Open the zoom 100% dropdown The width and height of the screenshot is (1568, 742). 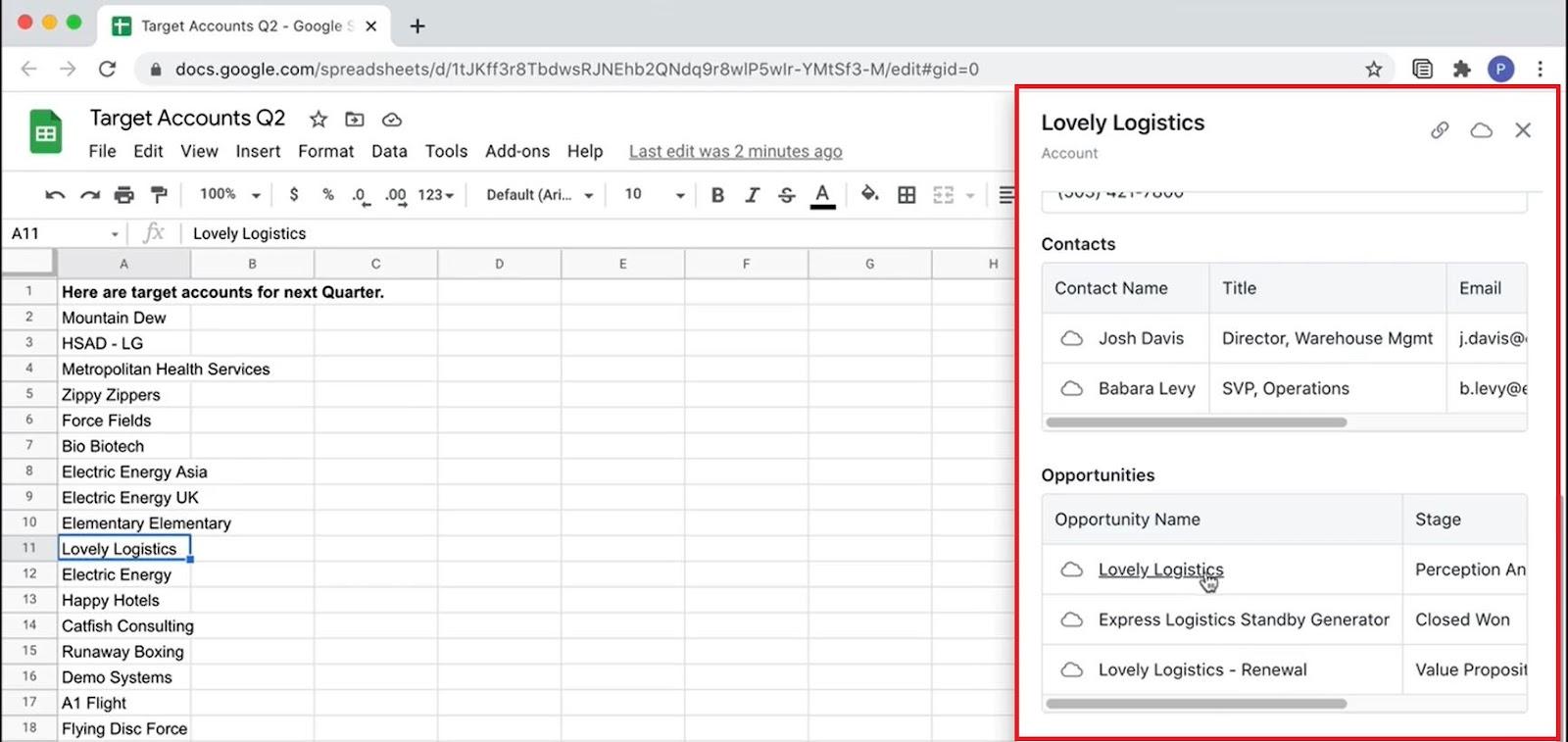point(230,194)
